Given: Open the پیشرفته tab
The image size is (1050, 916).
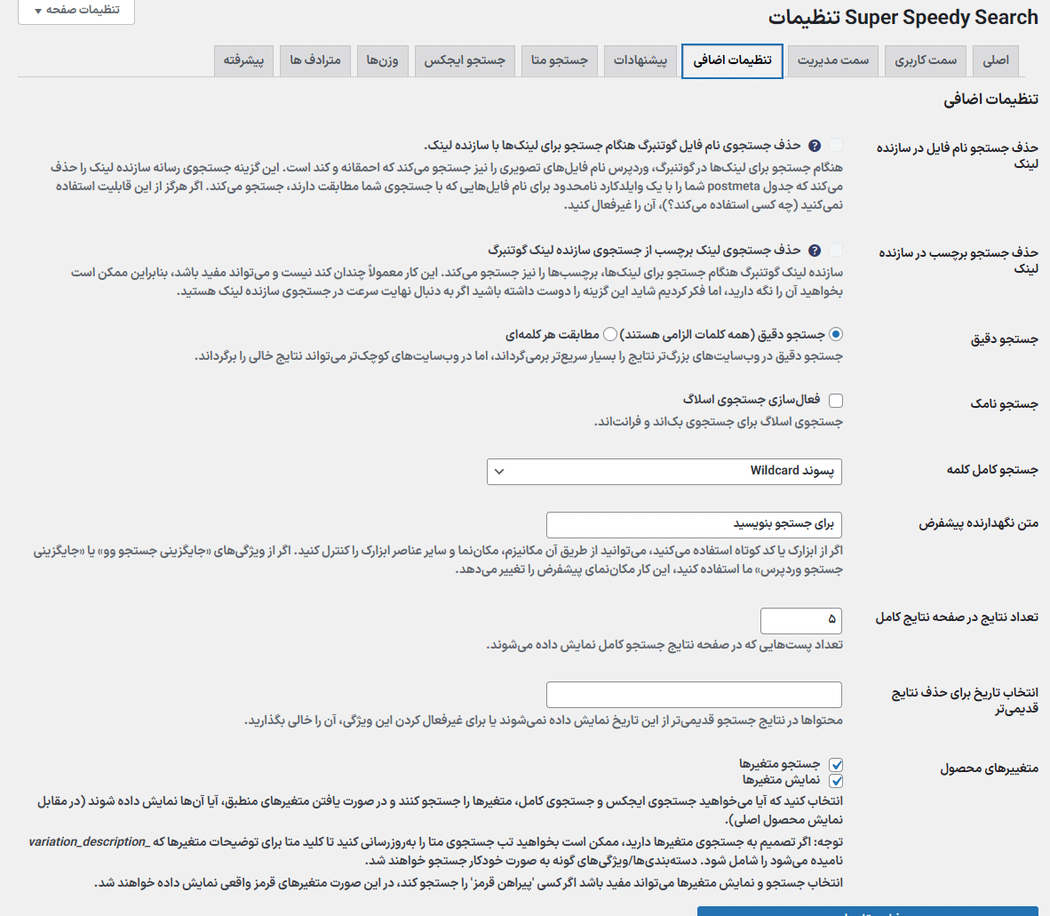Looking at the screenshot, I should coord(243,61).
